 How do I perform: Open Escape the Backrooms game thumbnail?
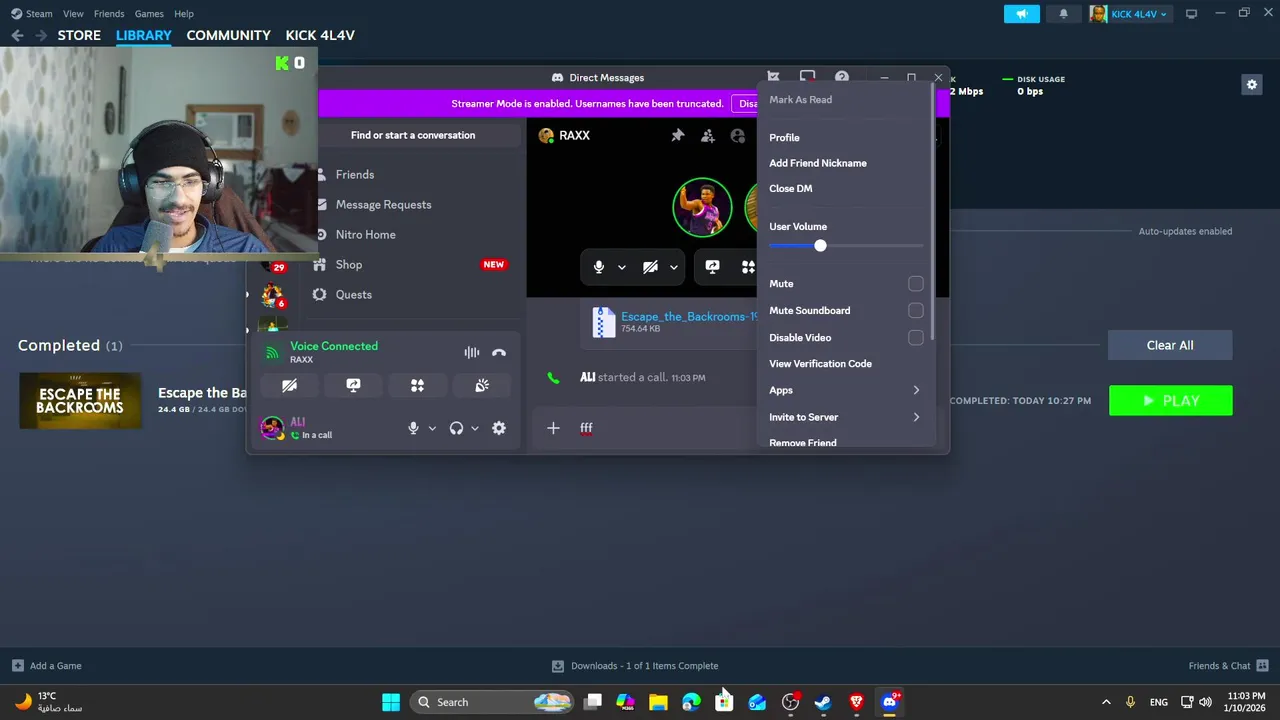pyautogui.click(x=80, y=400)
